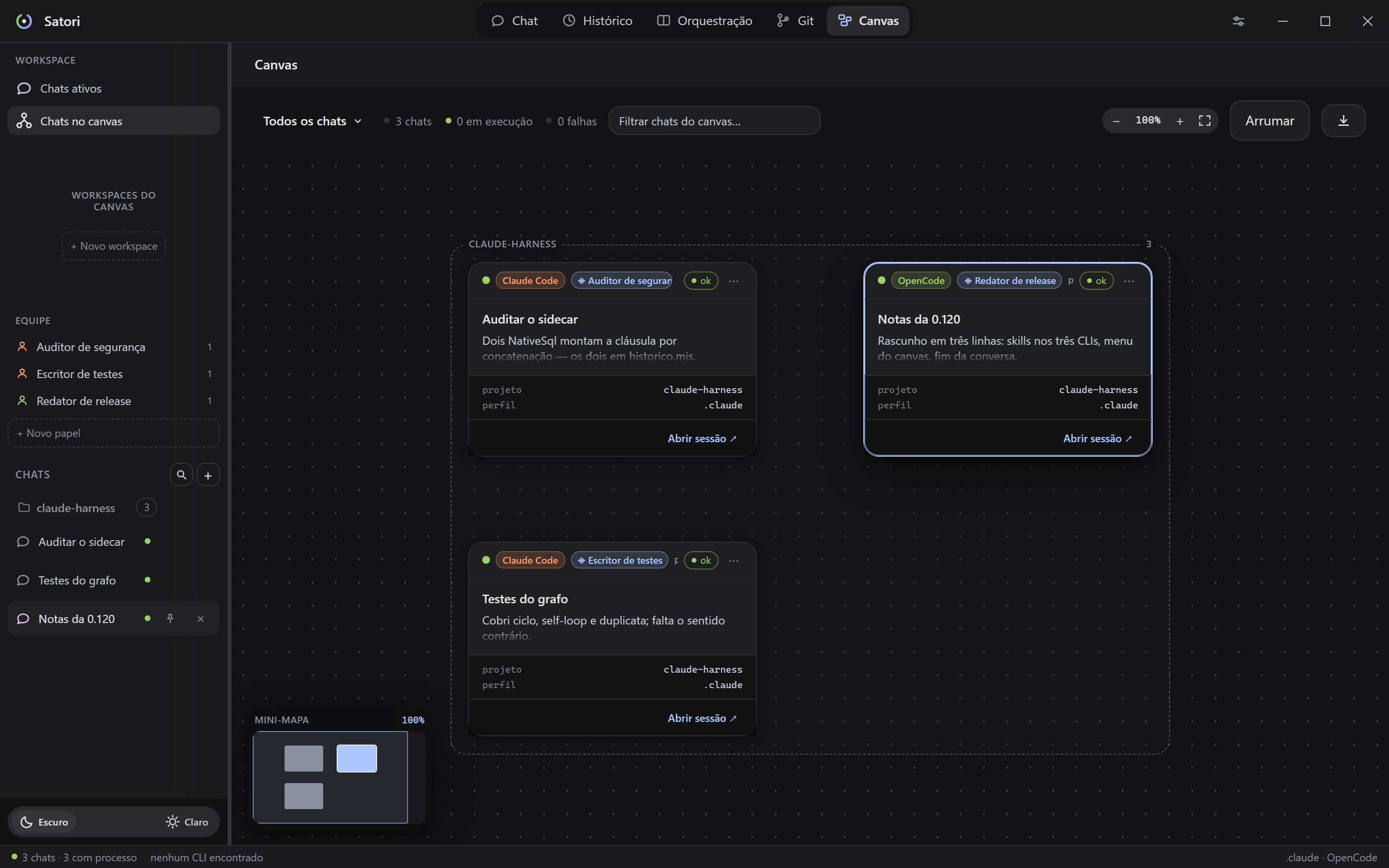Click the 100% zoom level value

click(x=1147, y=120)
